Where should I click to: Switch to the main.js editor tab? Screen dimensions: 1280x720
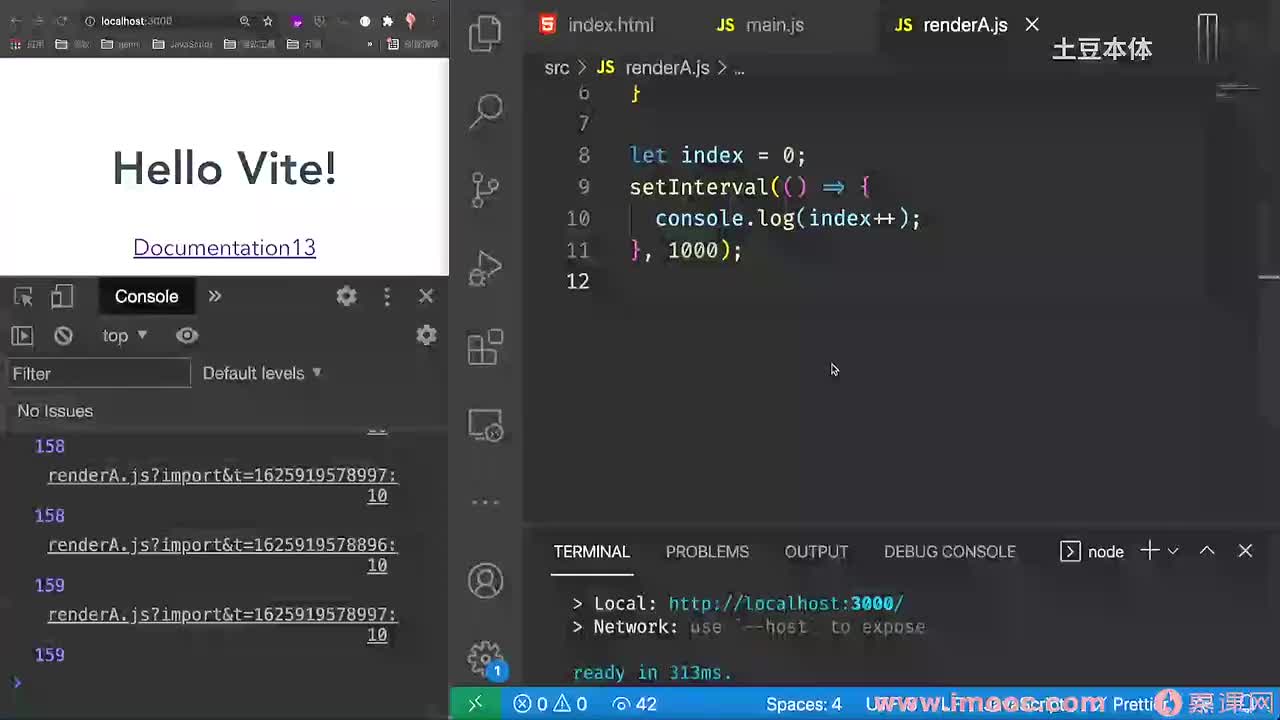761,25
